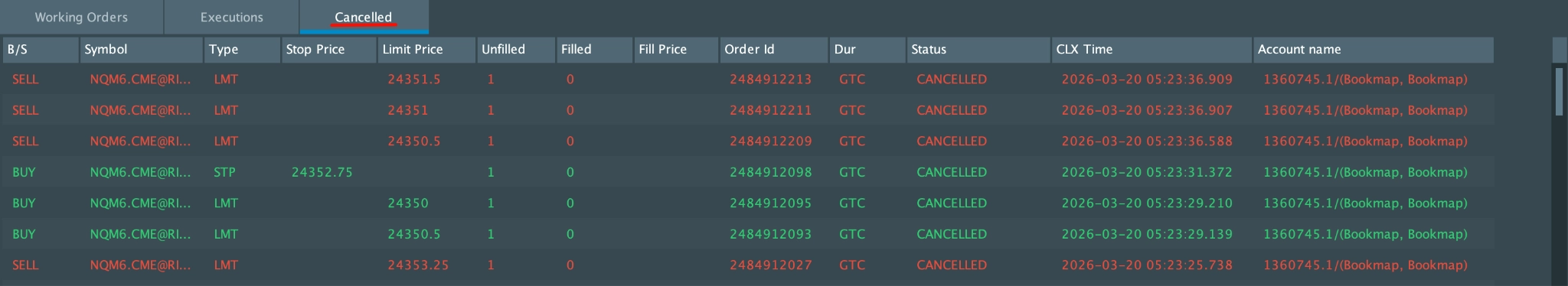1568x286 pixels.
Task: Click the Dur column header
Action: pyautogui.click(x=867, y=50)
